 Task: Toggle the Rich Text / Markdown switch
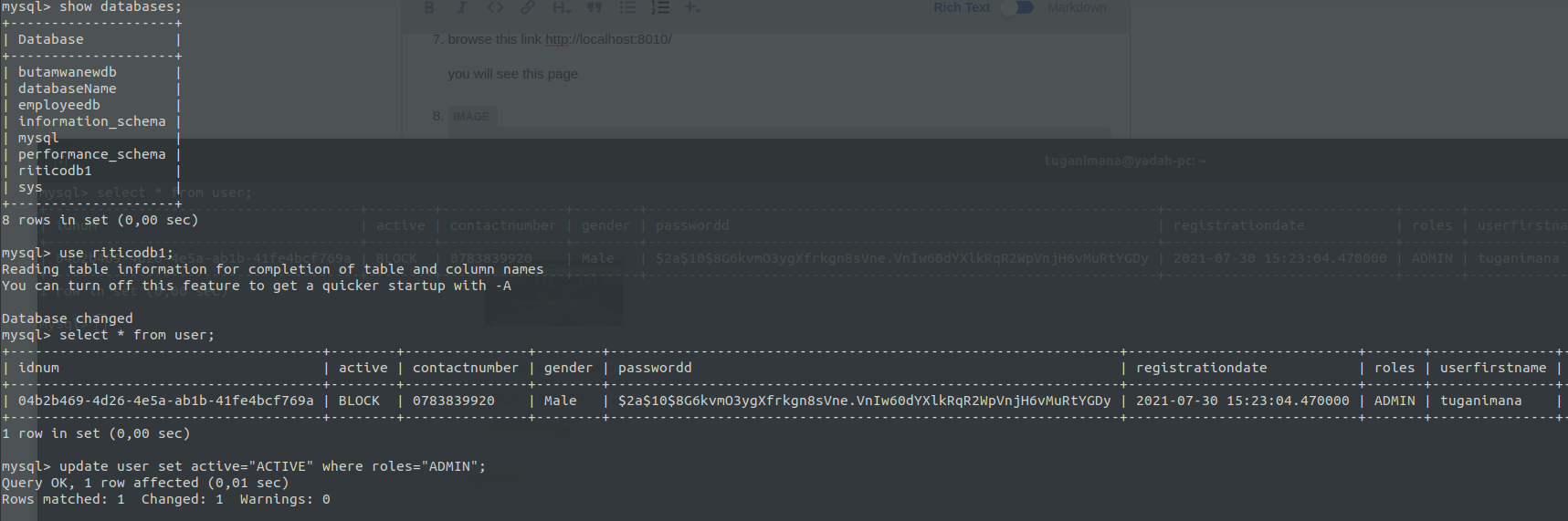(x=1018, y=7)
